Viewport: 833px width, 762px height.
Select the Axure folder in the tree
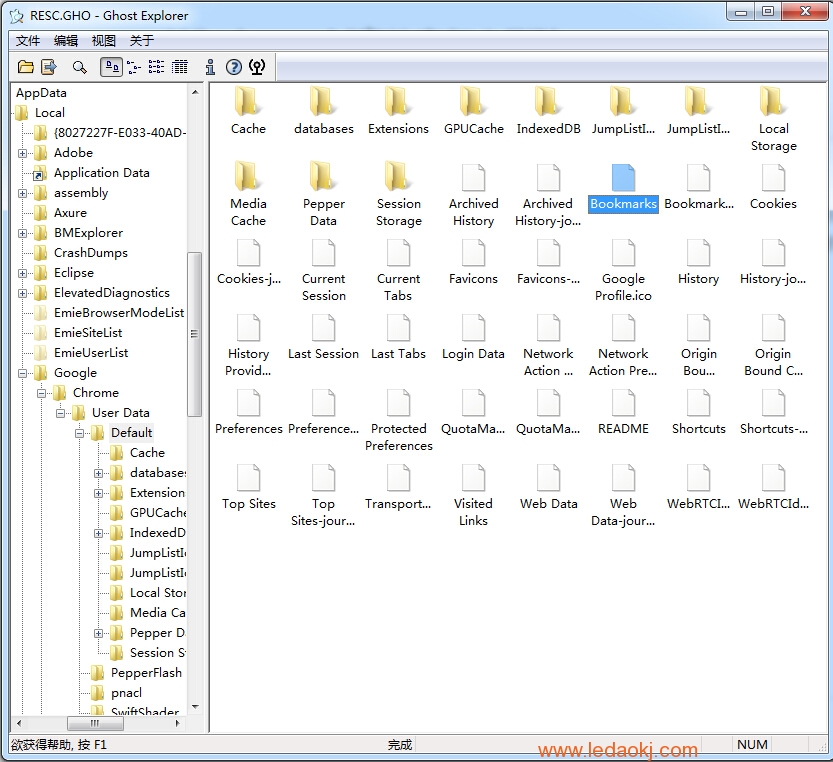(70, 213)
